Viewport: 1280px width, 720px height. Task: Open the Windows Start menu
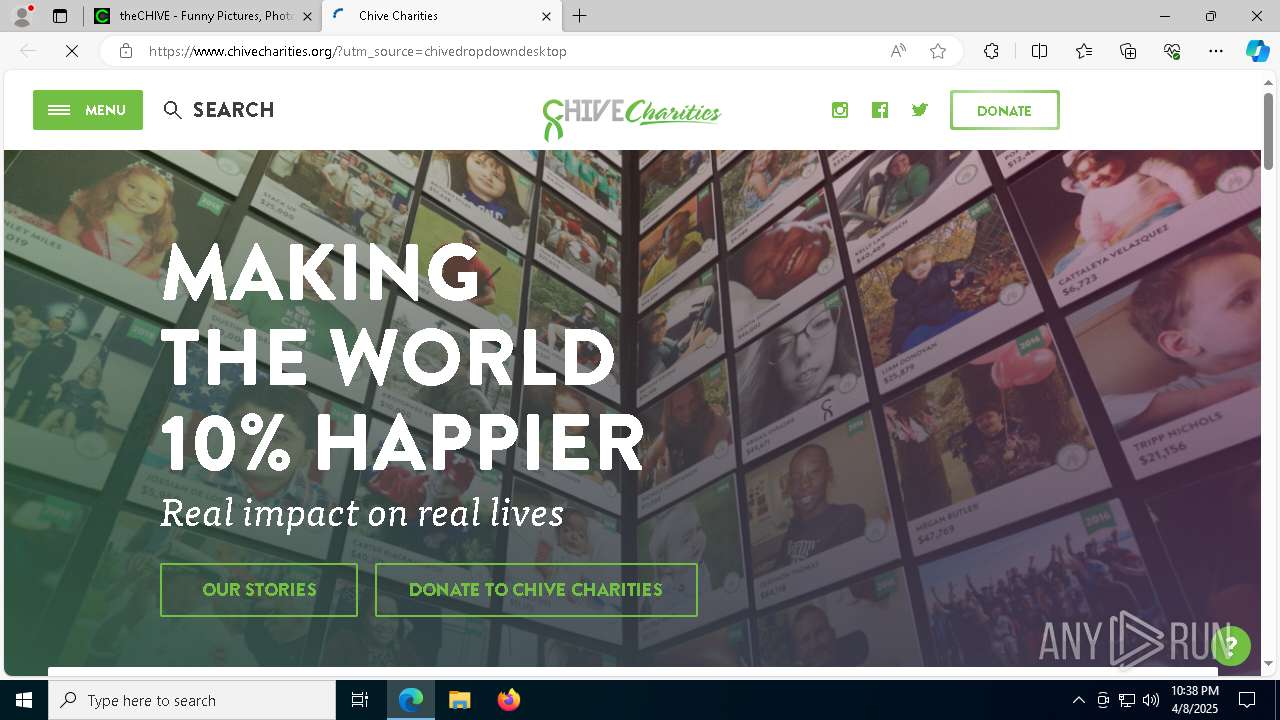(x=24, y=700)
